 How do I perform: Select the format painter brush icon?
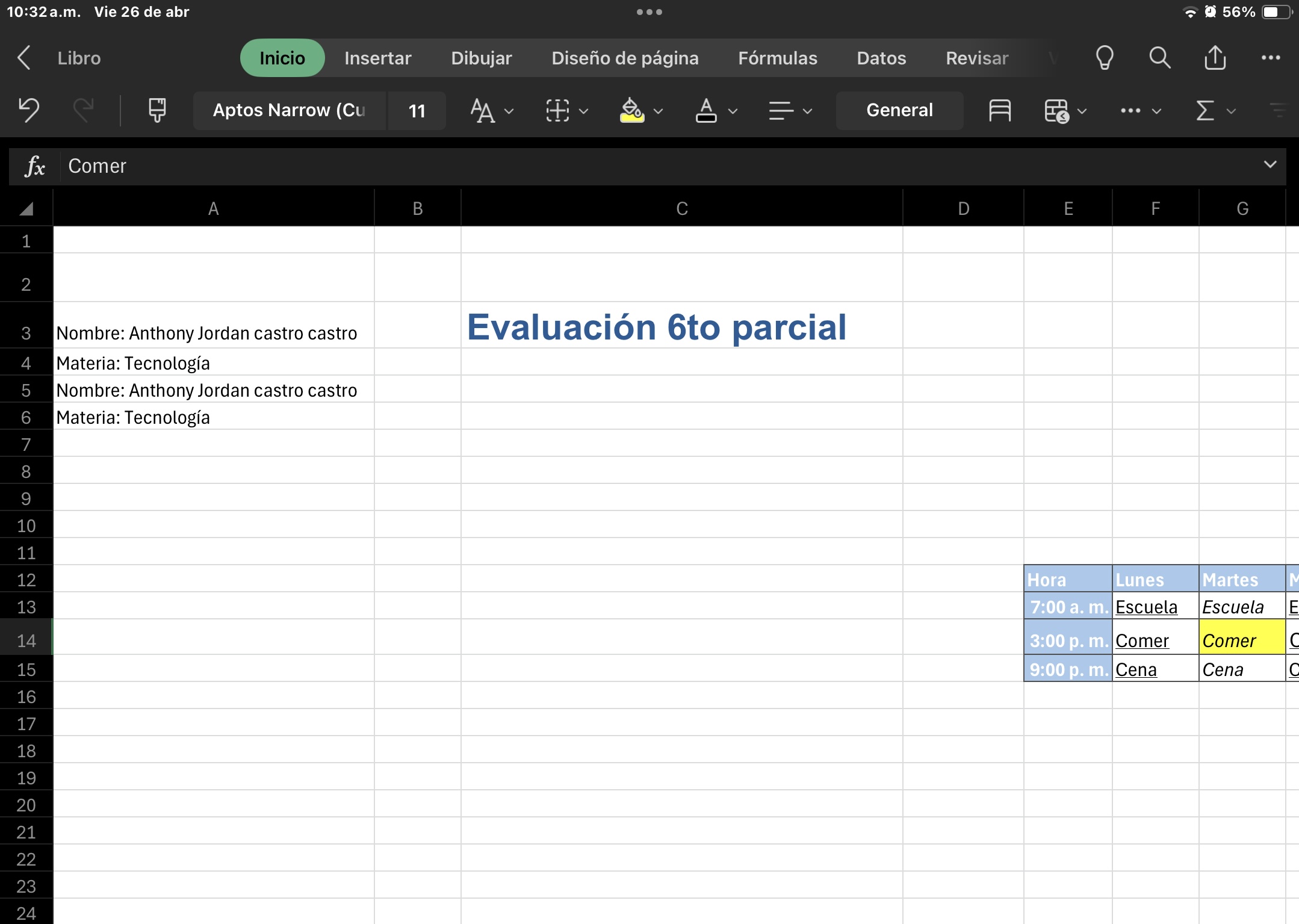pos(157,110)
